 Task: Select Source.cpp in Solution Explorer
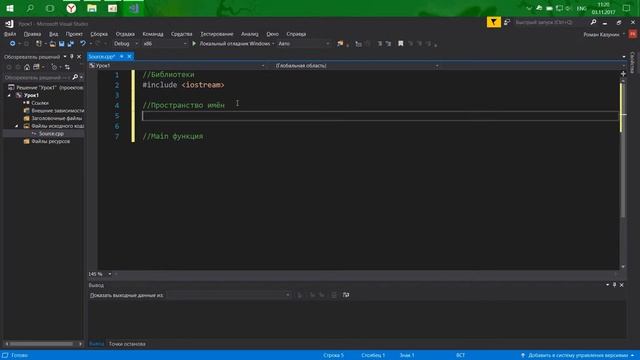51,133
